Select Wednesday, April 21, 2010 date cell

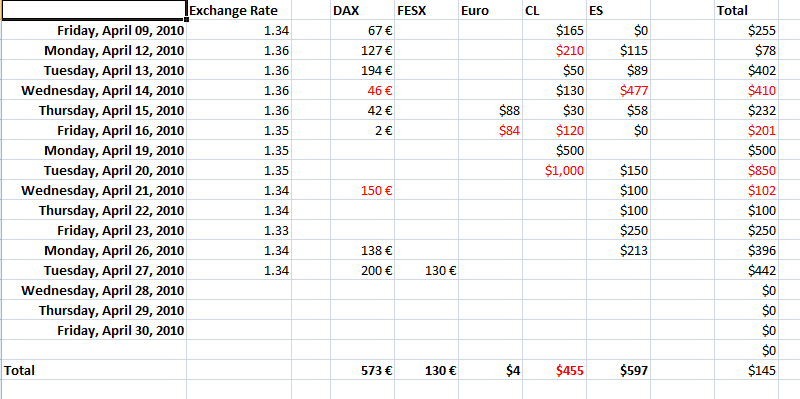(94, 190)
